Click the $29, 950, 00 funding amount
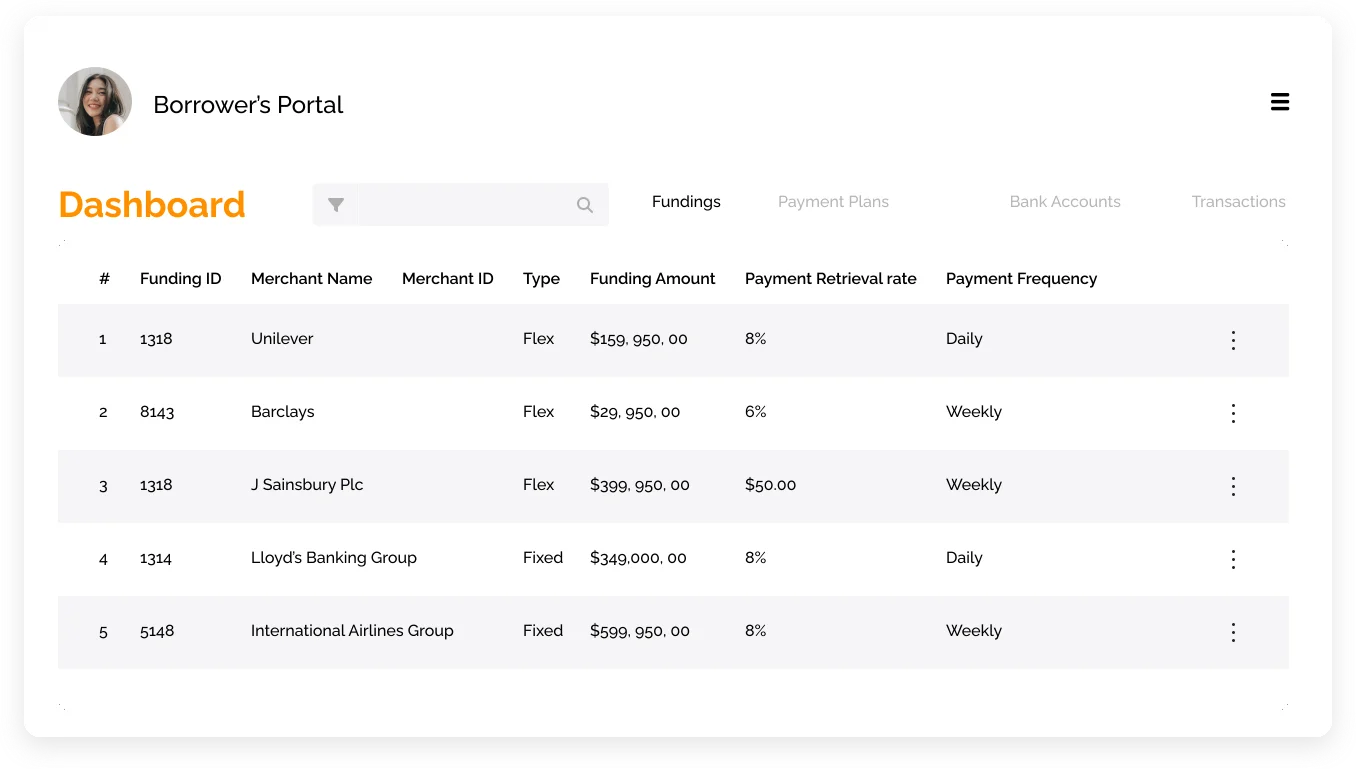The image size is (1356, 769). click(635, 412)
